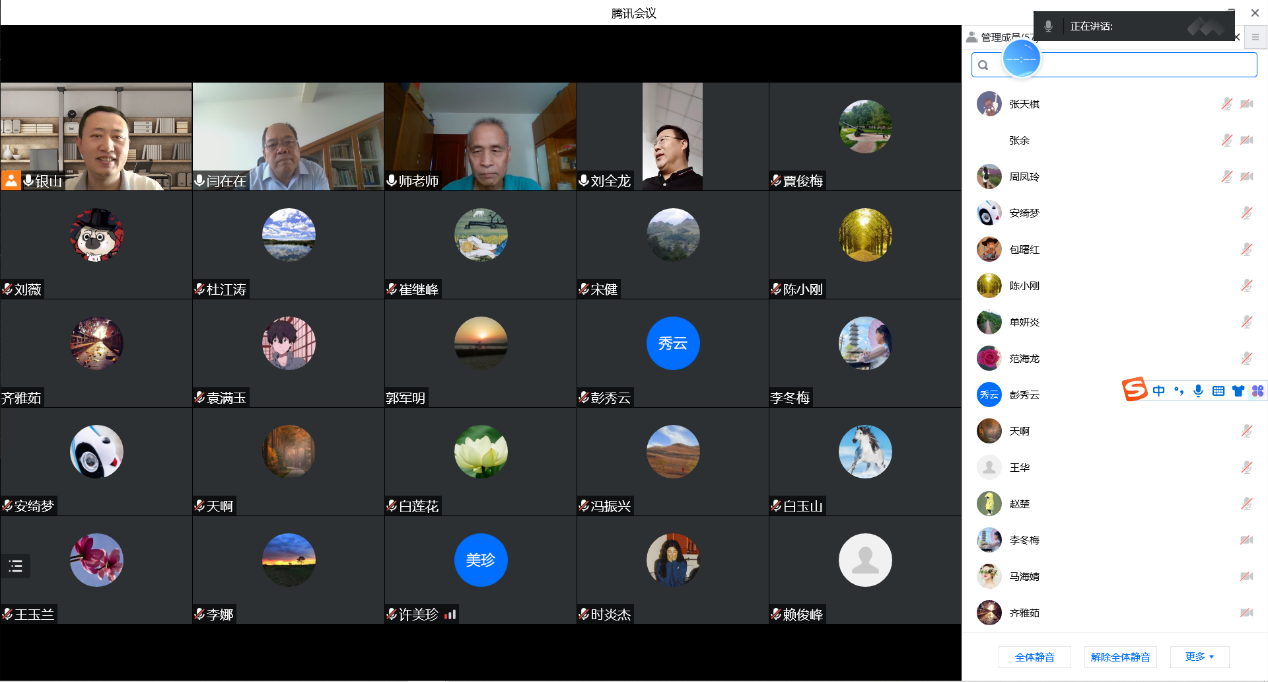Click the Sogou input method logo
Screen dimensions: 1268x682
[1134, 390]
